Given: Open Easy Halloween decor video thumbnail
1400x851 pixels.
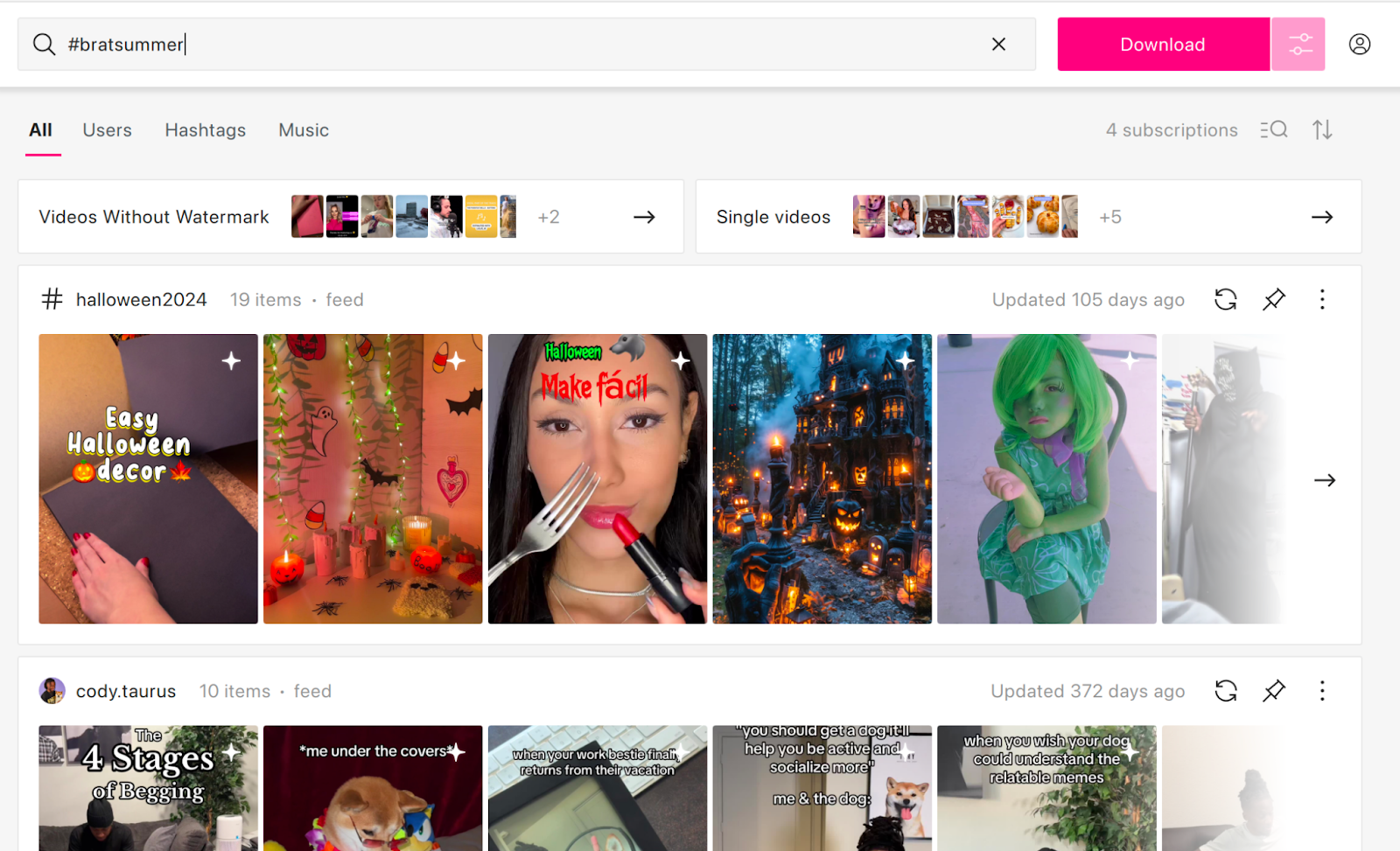Looking at the screenshot, I should [148, 478].
